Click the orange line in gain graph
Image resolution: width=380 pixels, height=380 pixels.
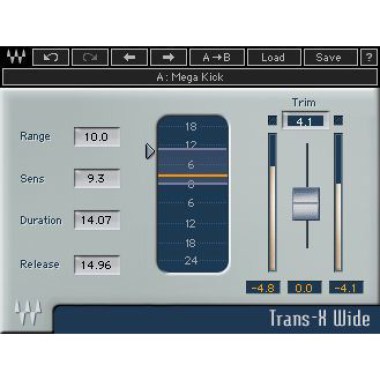click(x=193, y=175)
